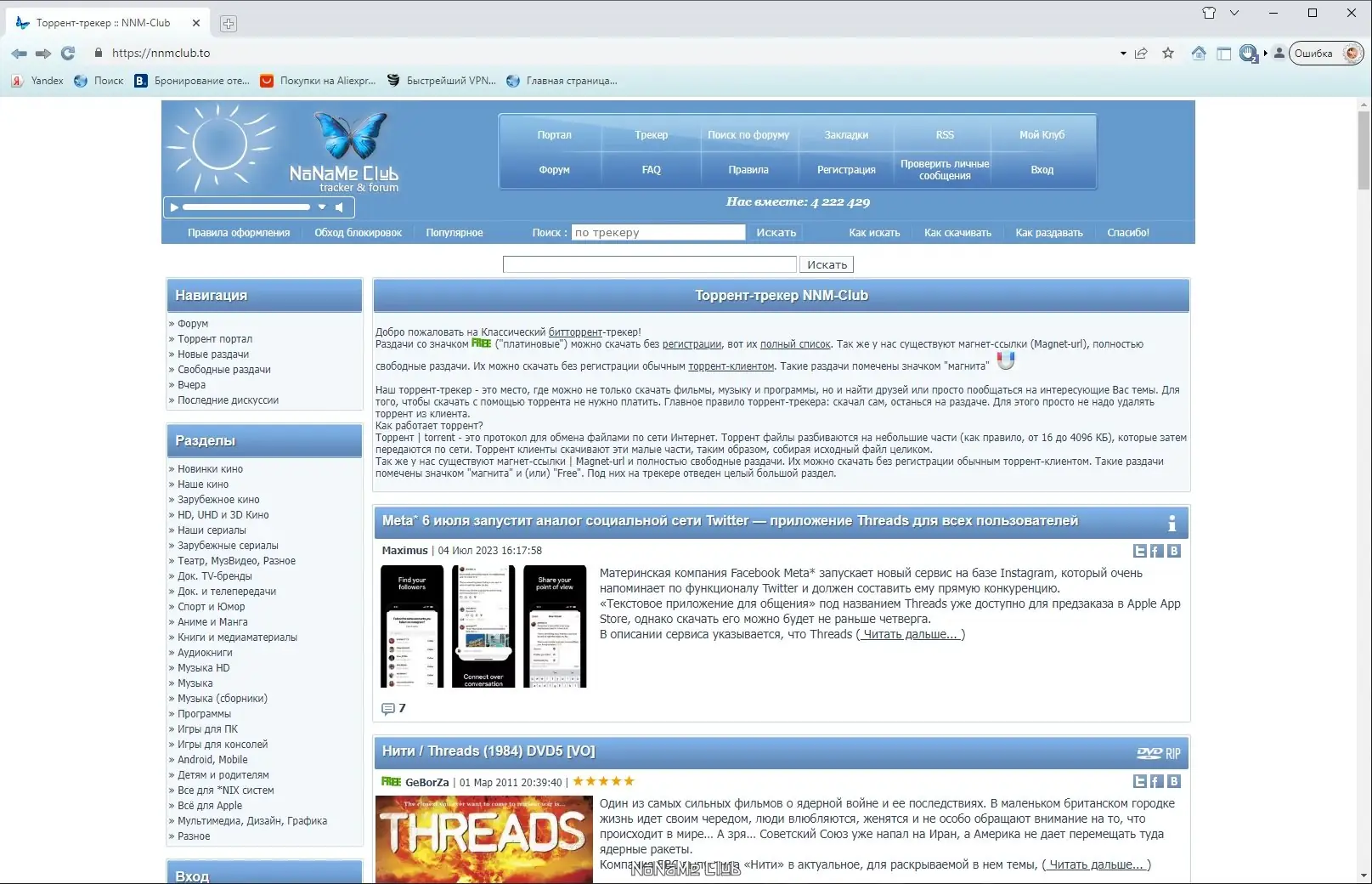
Task: Open the home page icon in the toolbar
Action: click(1199, 54)
